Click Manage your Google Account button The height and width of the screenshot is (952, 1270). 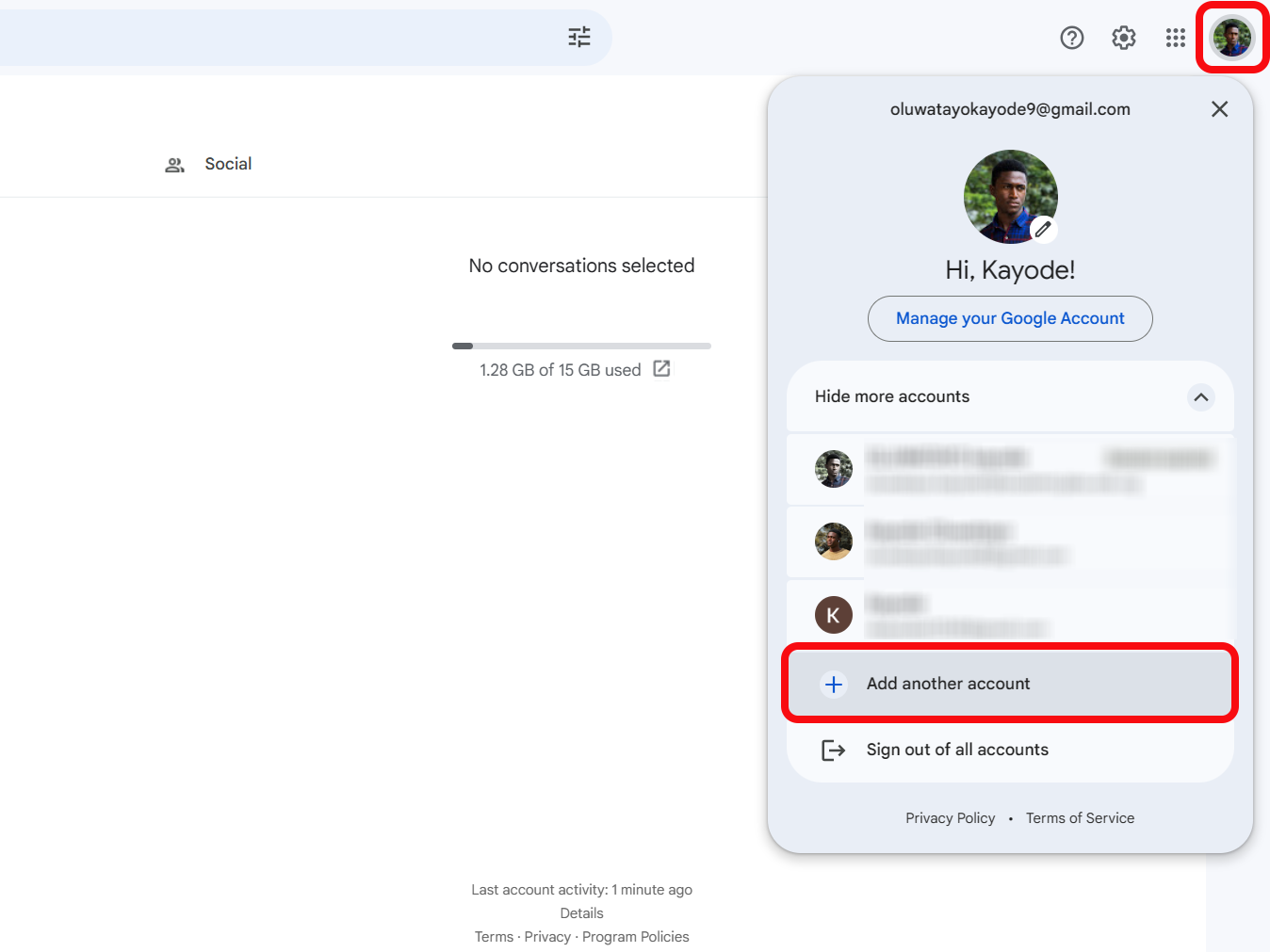[x=1010, y=318]
